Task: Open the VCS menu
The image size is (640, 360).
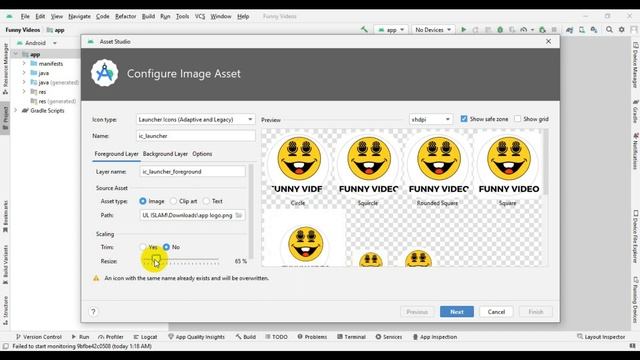Action: (x=200, y=16)
